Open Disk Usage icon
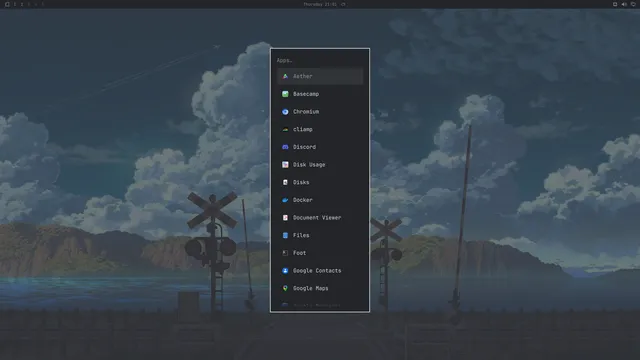640x360 pixels. click(x=285, y=164)
